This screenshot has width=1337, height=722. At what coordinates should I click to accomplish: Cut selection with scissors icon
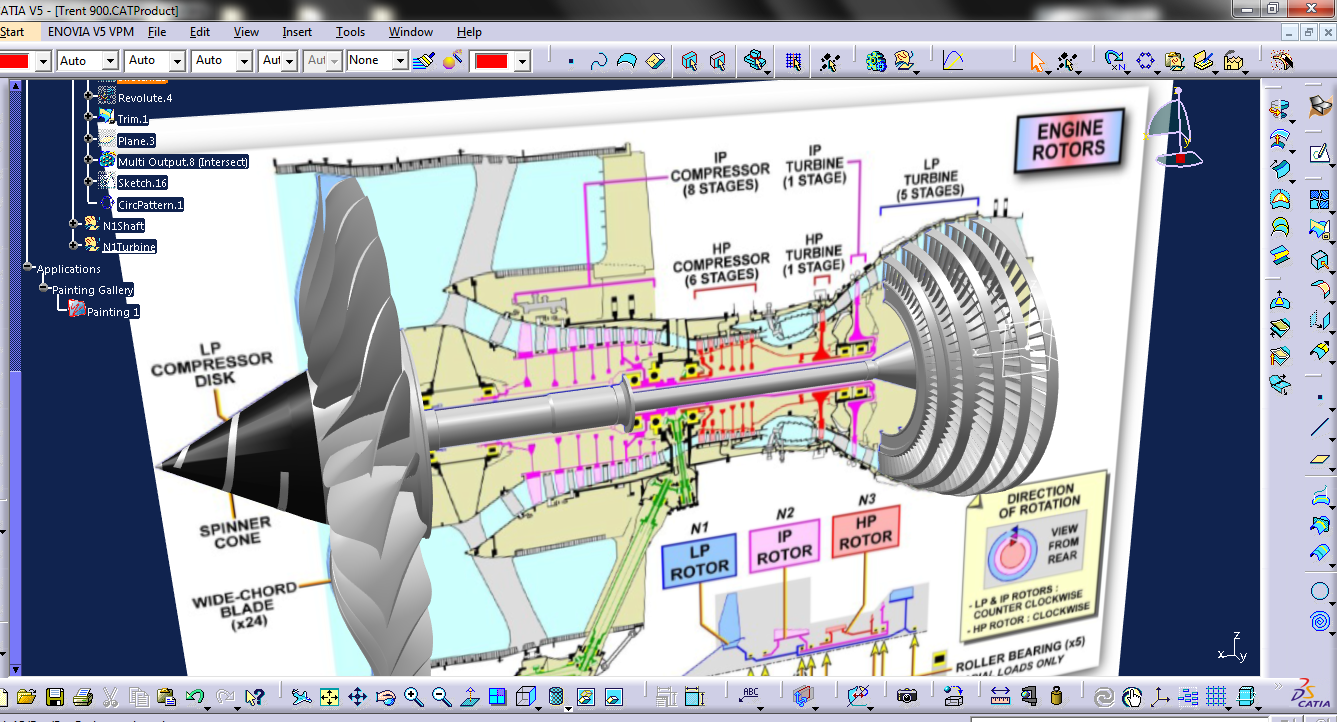click(x=111, y=697)
